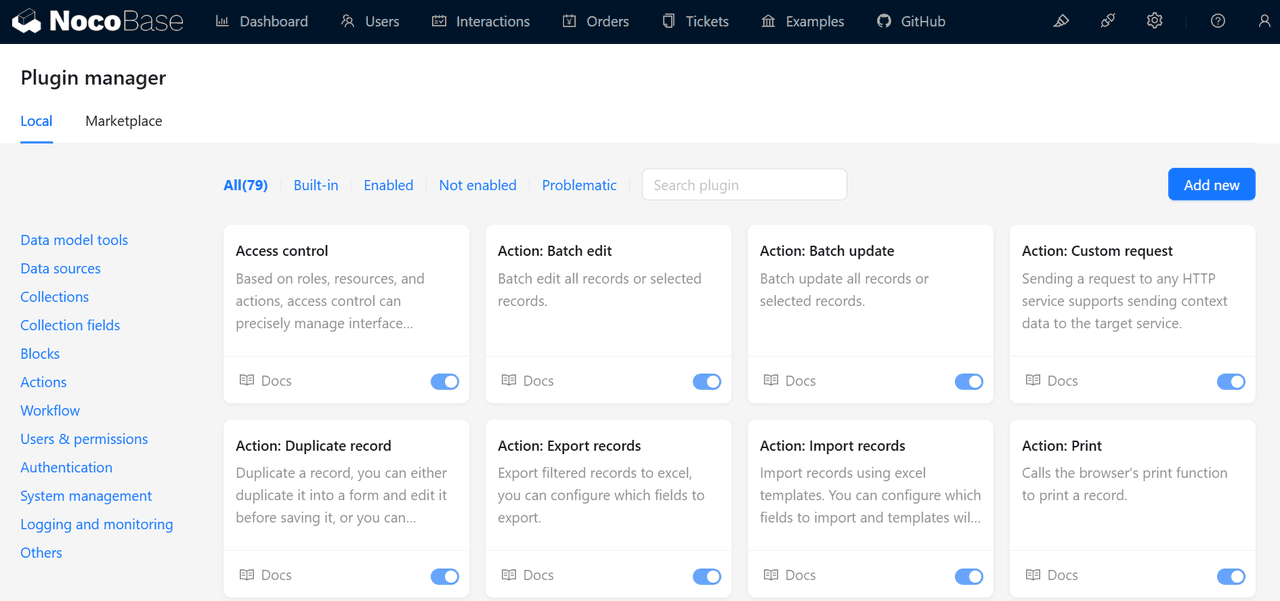This screenshot has width=1280, height=601.
Task: Open the user profile icon
Action: pos(1264,21)
